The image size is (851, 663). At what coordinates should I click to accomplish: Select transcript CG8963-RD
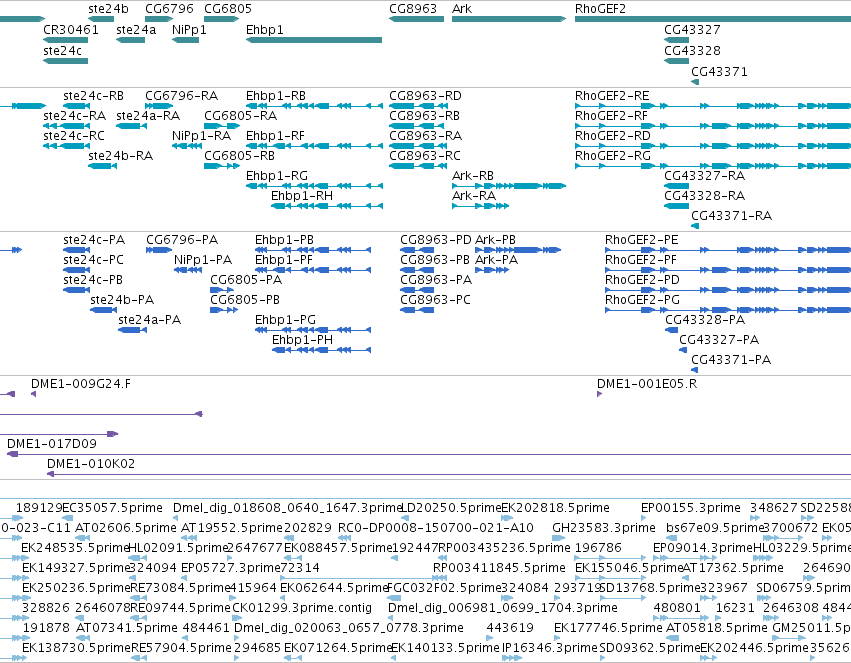coord(426,95)
